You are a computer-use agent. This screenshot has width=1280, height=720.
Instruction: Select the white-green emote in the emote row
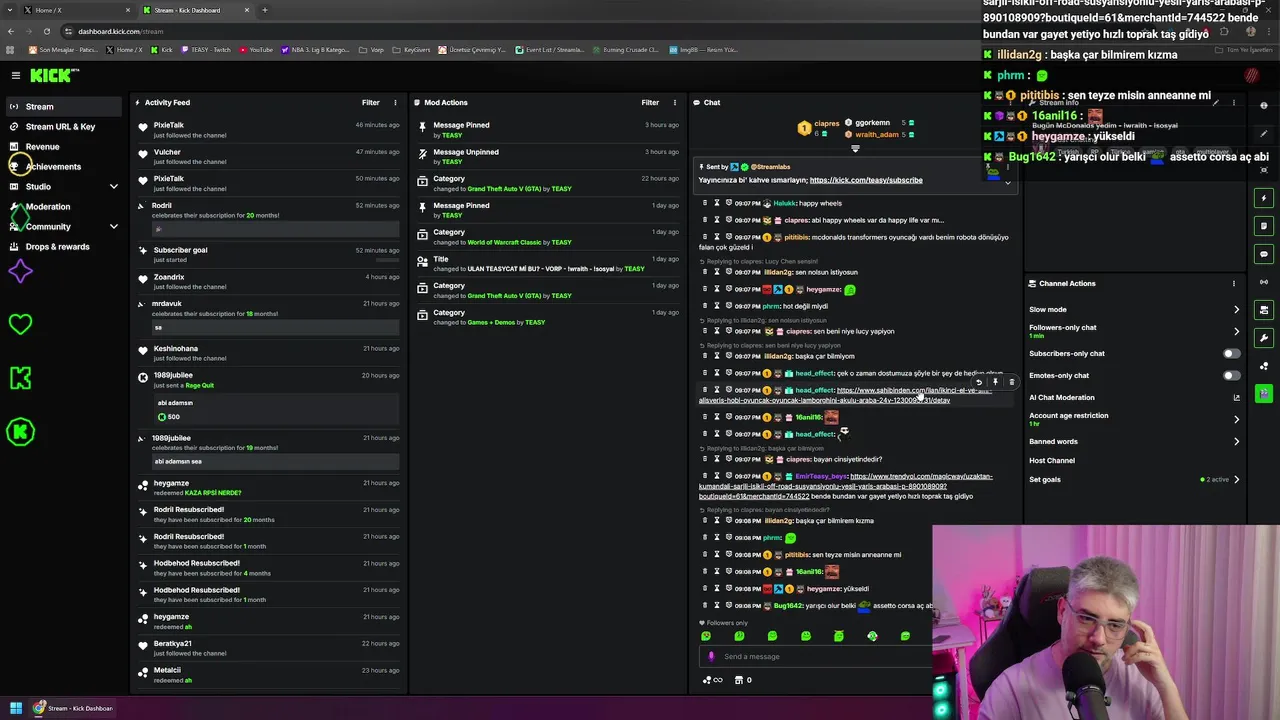tap(872, 636)
